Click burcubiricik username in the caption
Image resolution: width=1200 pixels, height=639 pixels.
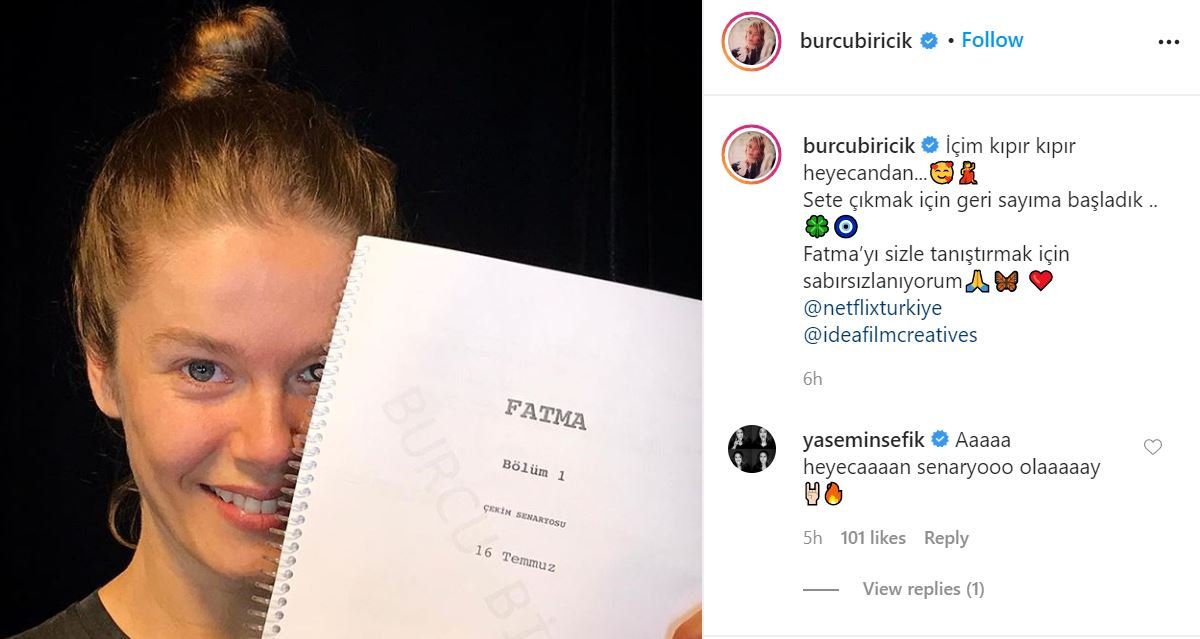coord(859,146)
